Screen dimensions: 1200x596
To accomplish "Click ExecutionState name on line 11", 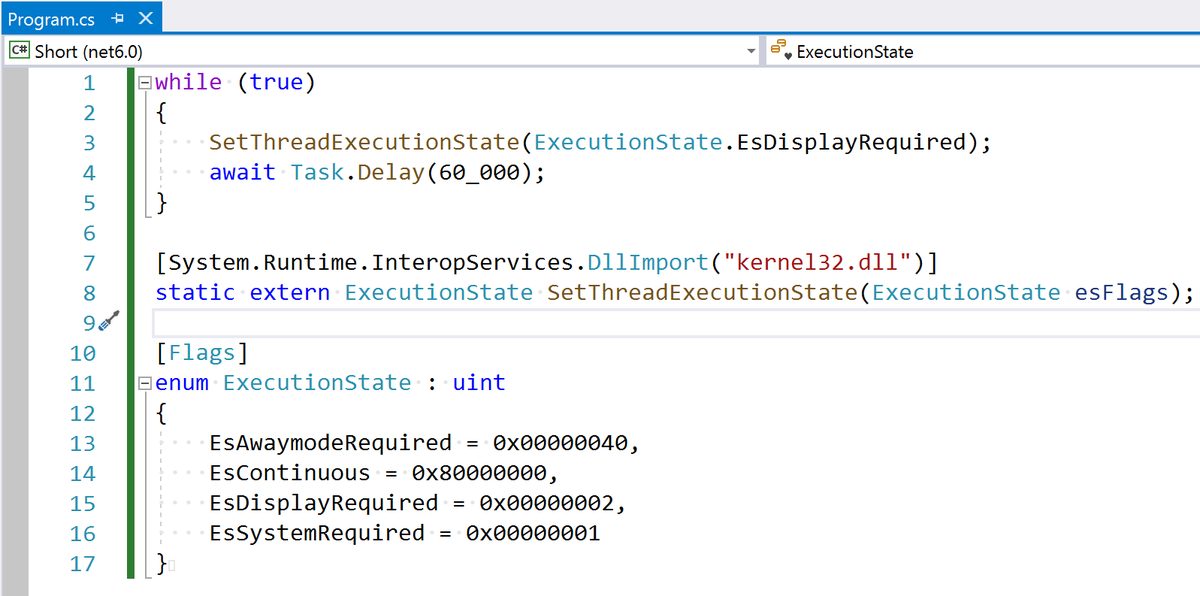I will click(x=317, y=383).
